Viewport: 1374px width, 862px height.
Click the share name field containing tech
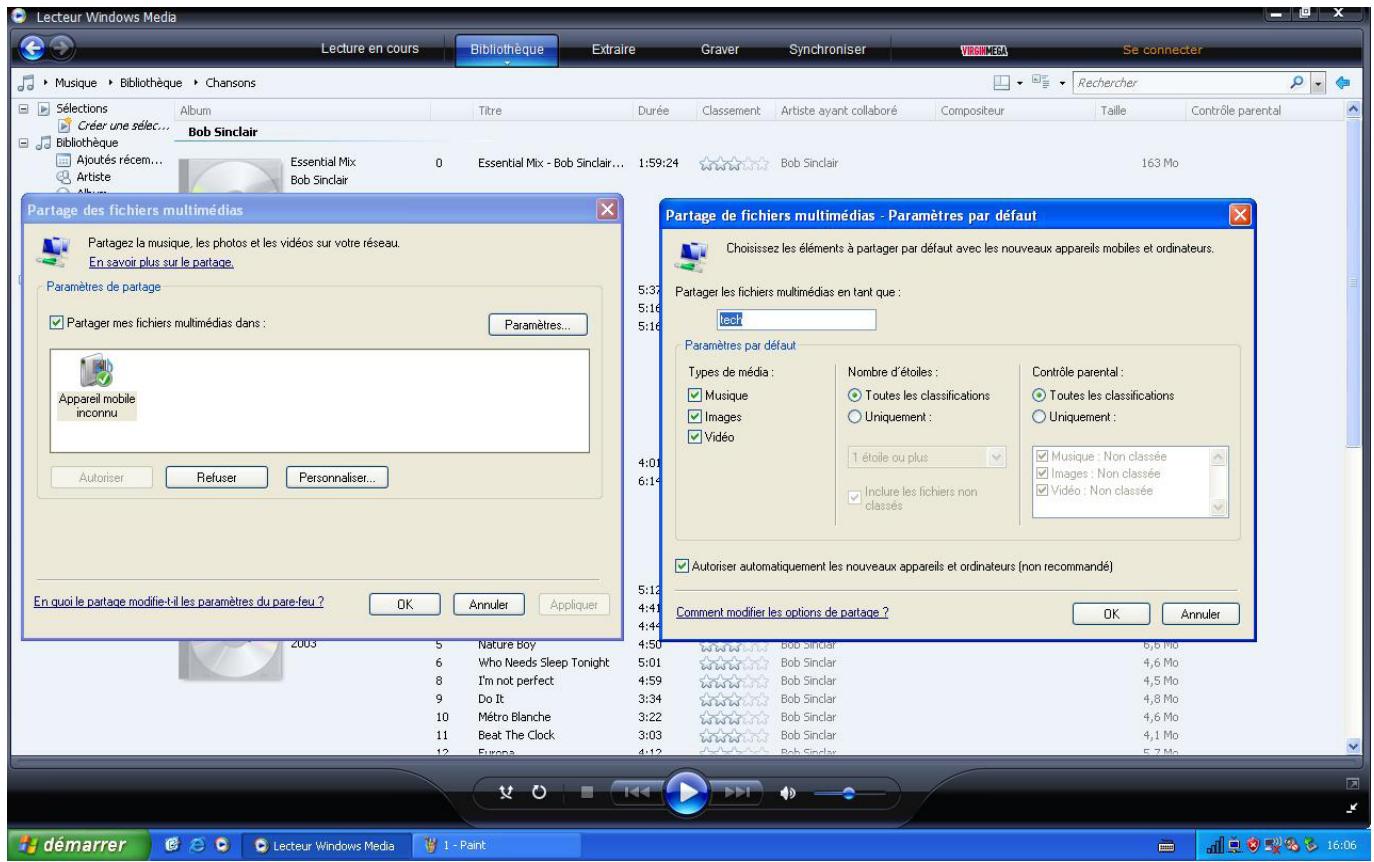(x=796, y=319)
